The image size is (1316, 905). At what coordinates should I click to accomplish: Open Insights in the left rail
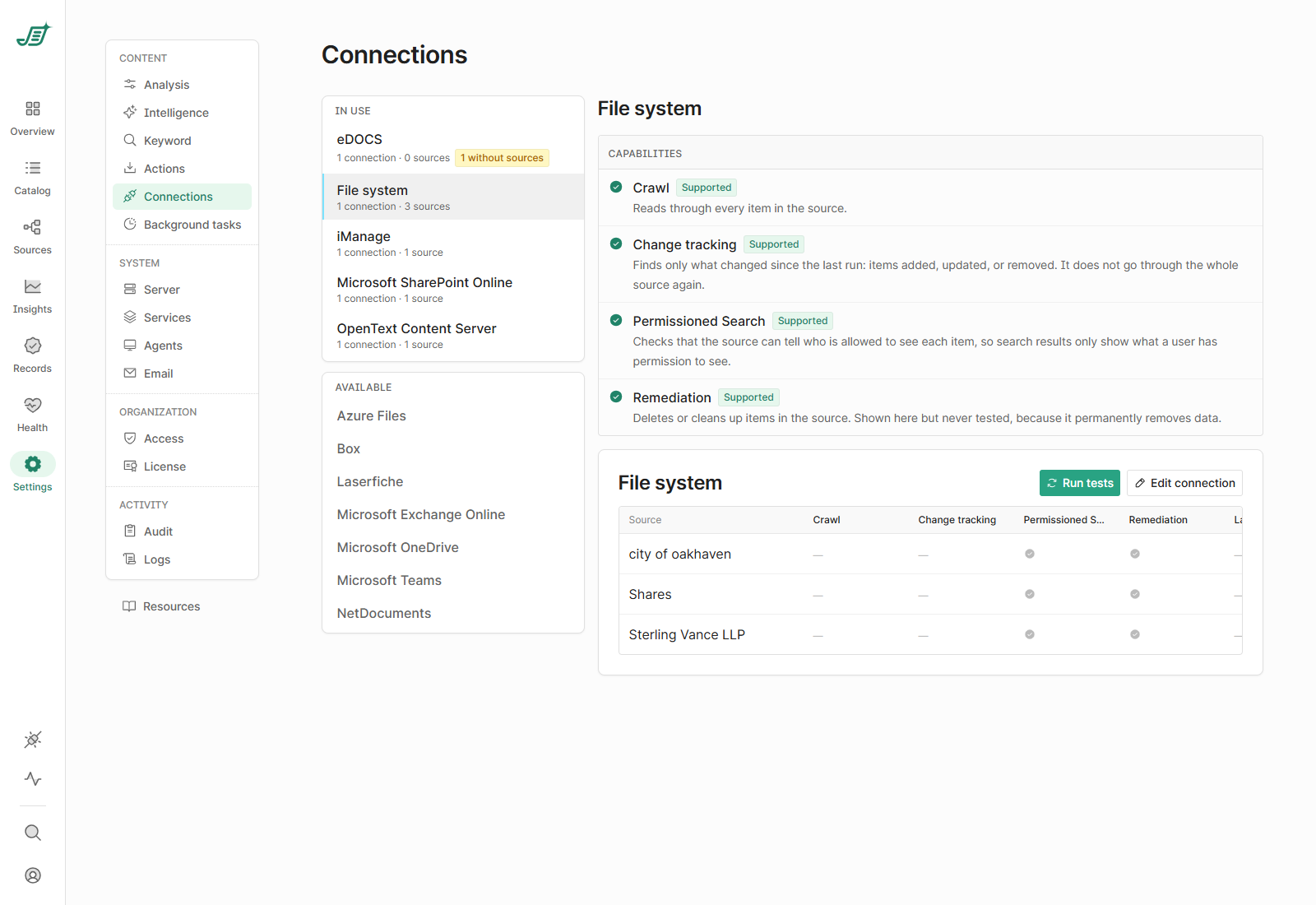(33, 296)
